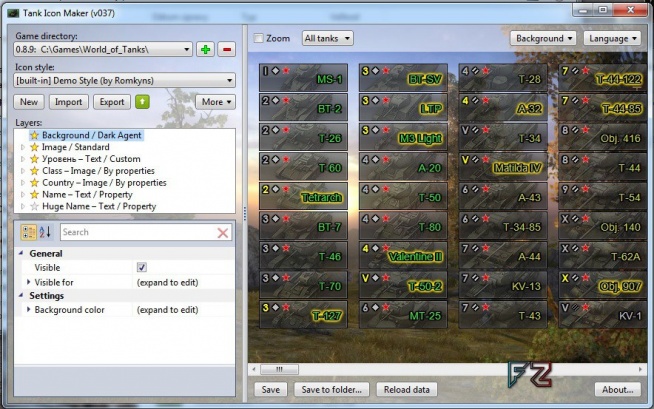This screenshot has width=654, height=409.
Task: Toggle star on Name – Text / Property layer
Action: pos(34,195)
